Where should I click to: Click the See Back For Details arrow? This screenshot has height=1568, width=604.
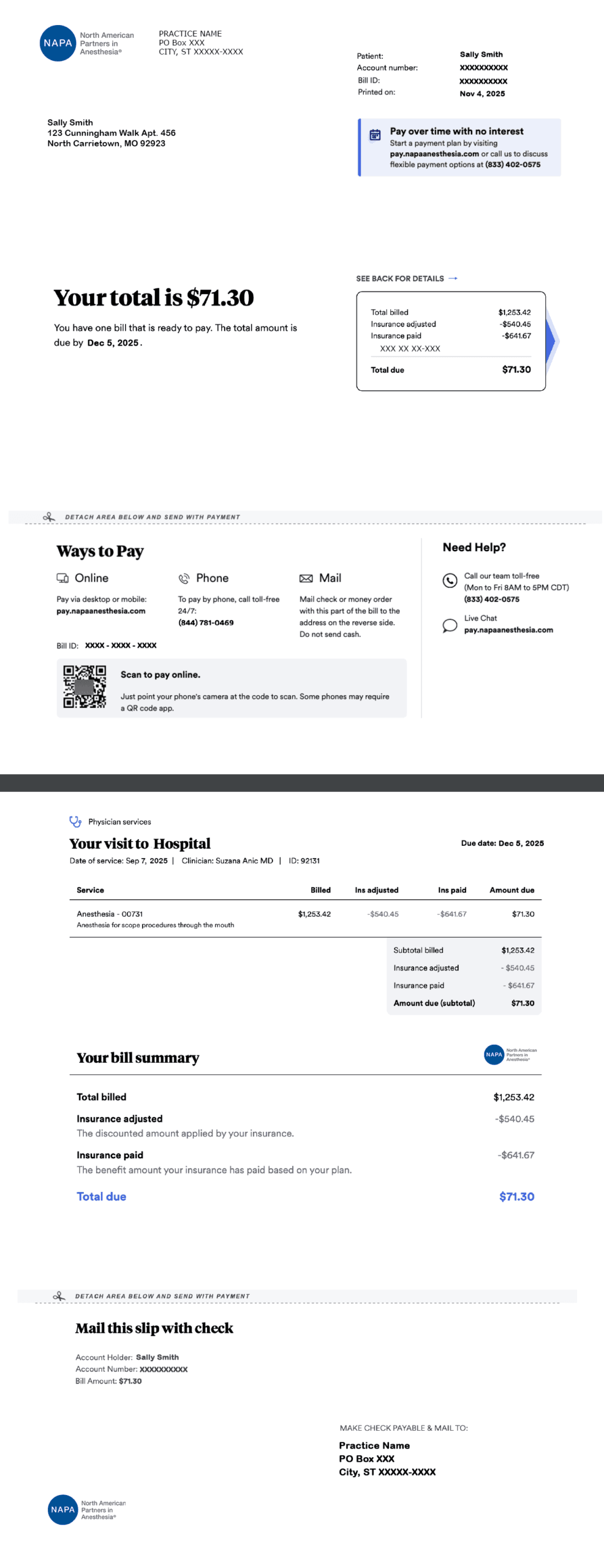453,279
